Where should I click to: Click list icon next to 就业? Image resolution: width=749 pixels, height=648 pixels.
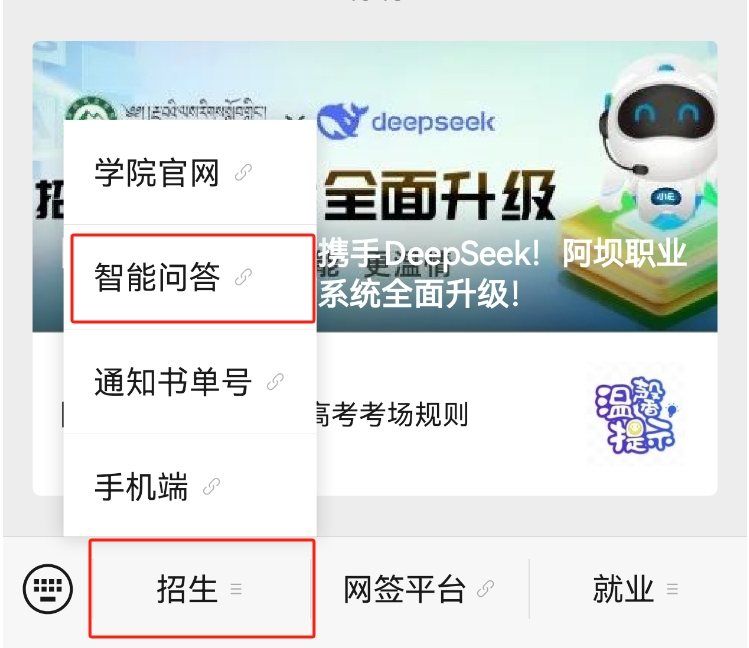point(673,589)
